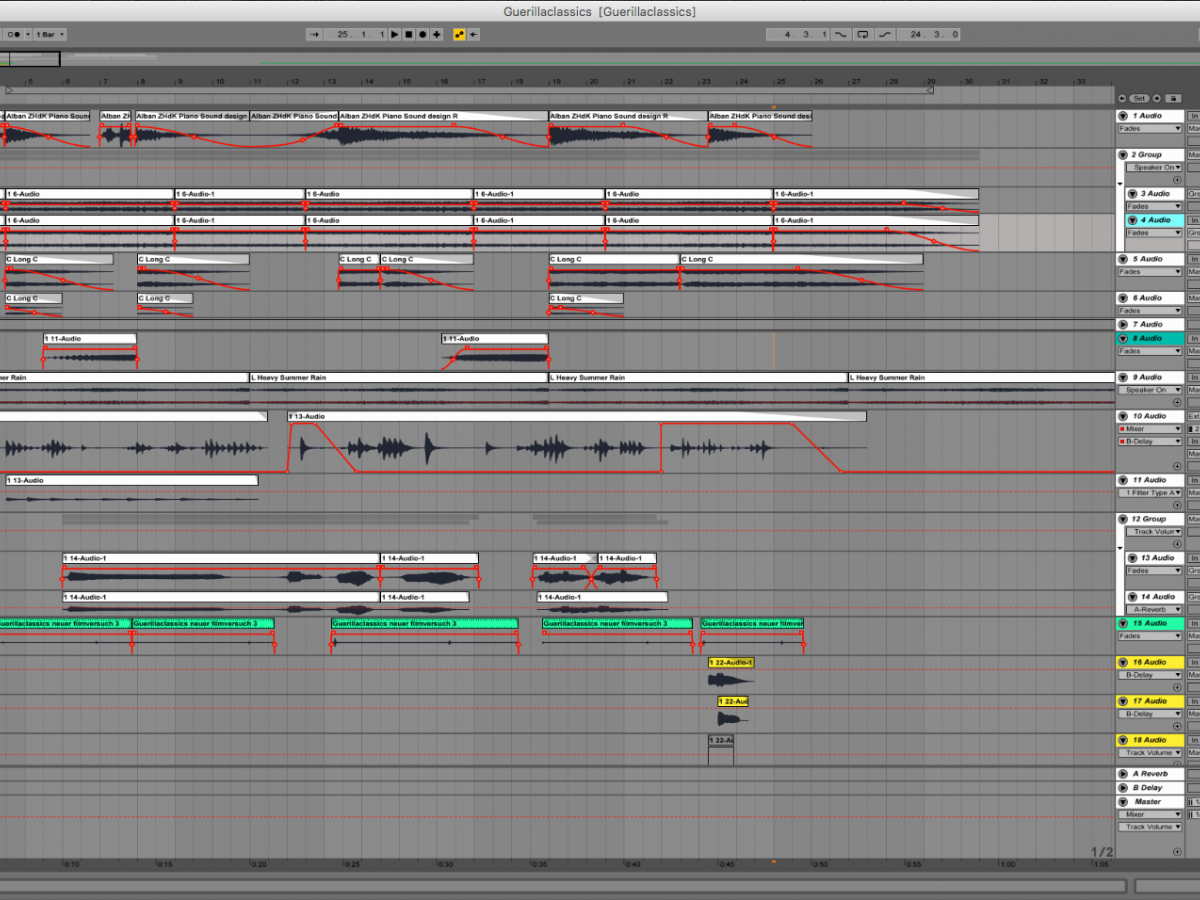Select the 8 Audio track header
The height and width of the screenshot is (900, 1200).
(x=1150, y=338)
